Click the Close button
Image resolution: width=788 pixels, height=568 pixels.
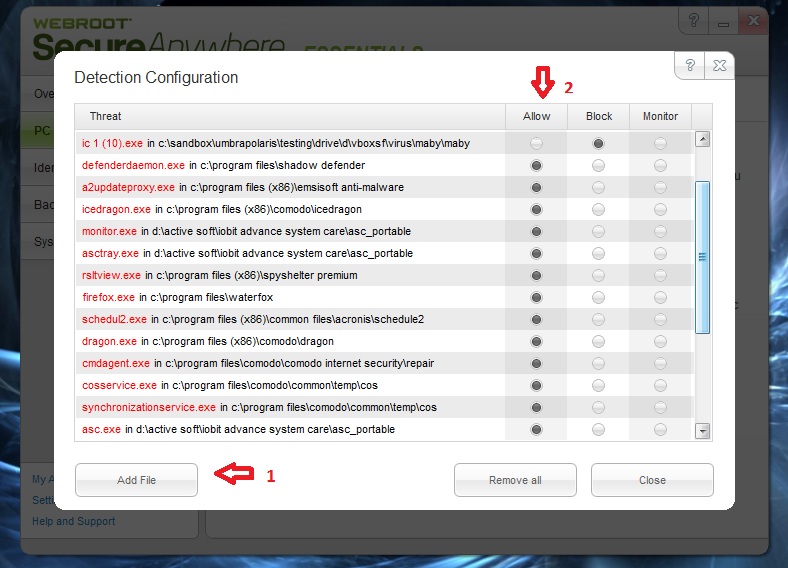pos(652,480)
